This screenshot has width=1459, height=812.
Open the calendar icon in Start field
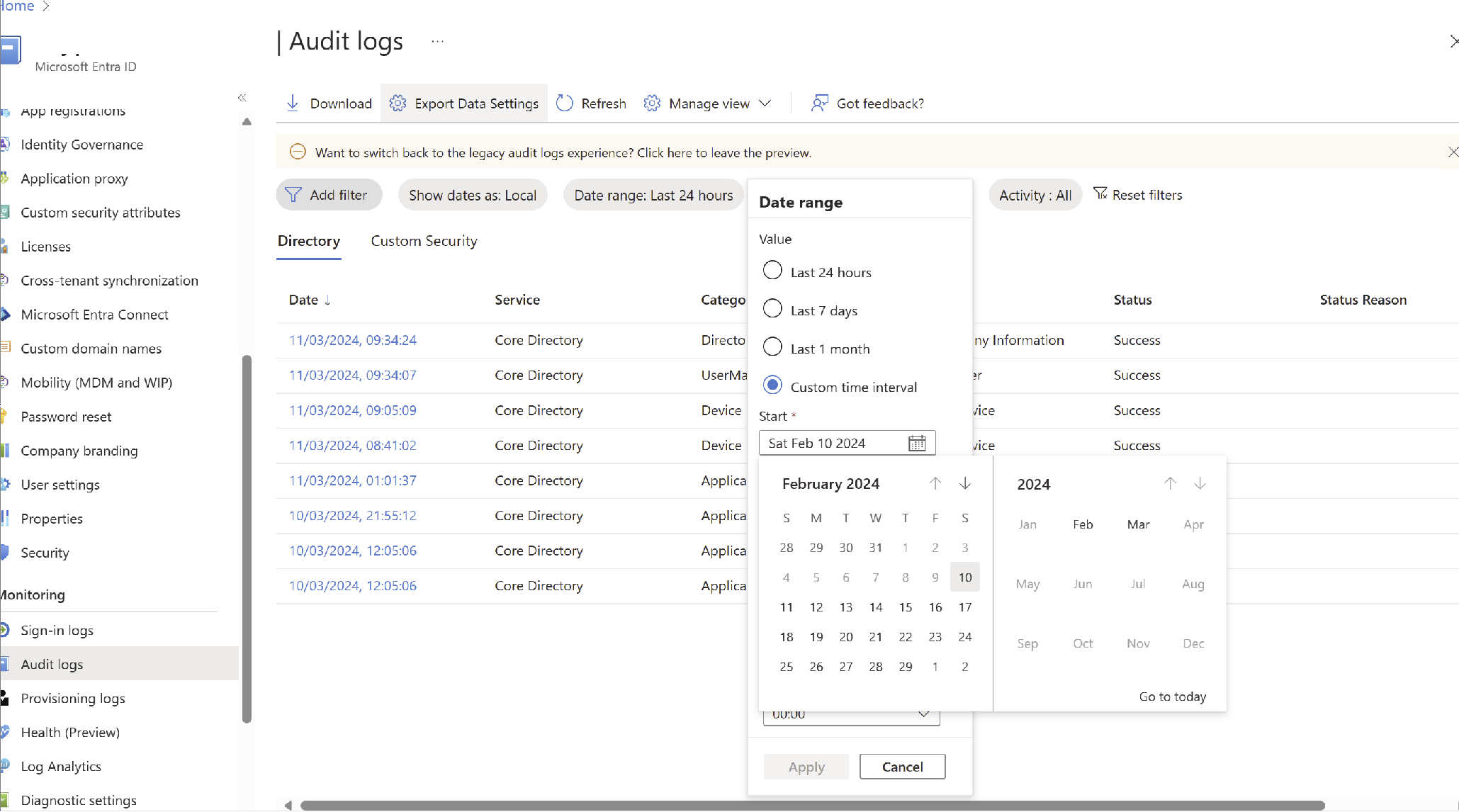tap(917, 444)
